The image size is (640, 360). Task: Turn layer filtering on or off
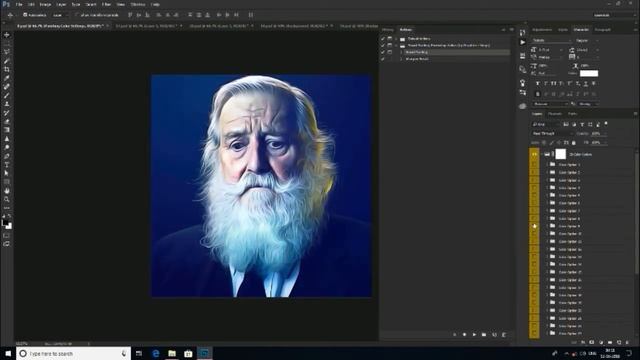coord(606,123)
